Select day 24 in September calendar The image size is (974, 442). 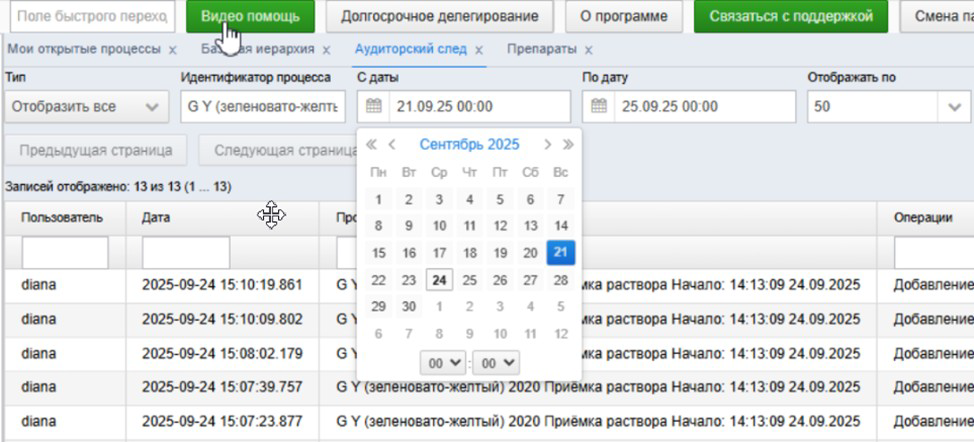440,281
